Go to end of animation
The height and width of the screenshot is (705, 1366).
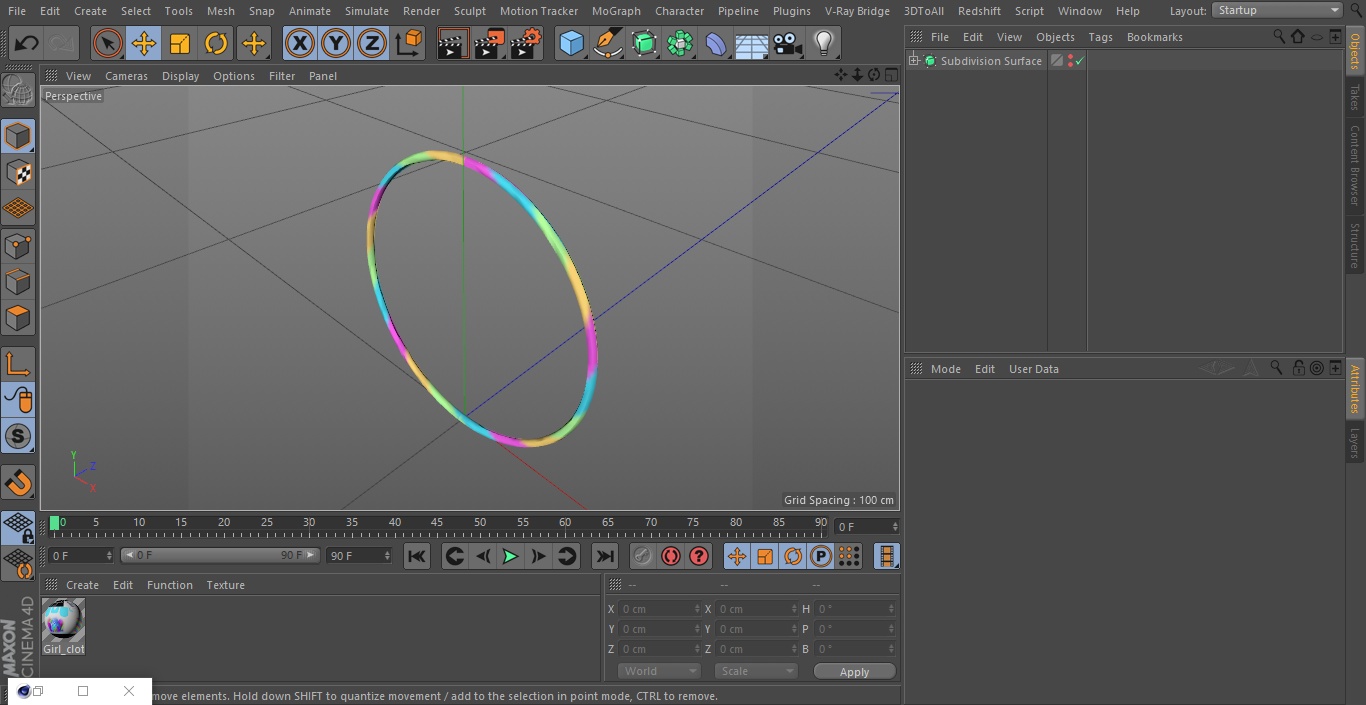604,557
